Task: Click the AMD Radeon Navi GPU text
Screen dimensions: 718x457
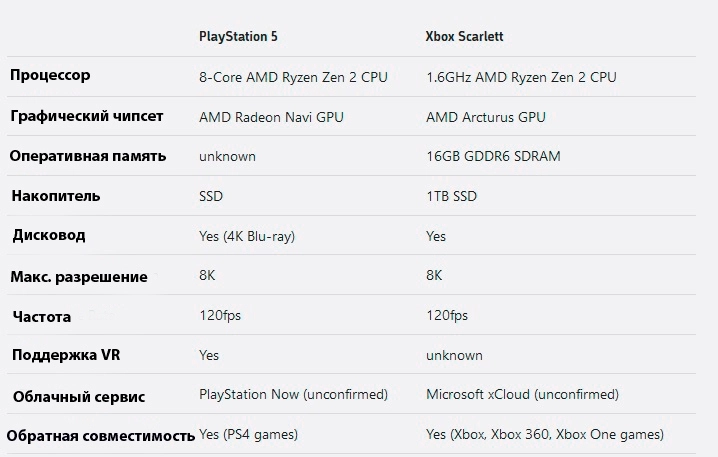Action: point(271,117)
